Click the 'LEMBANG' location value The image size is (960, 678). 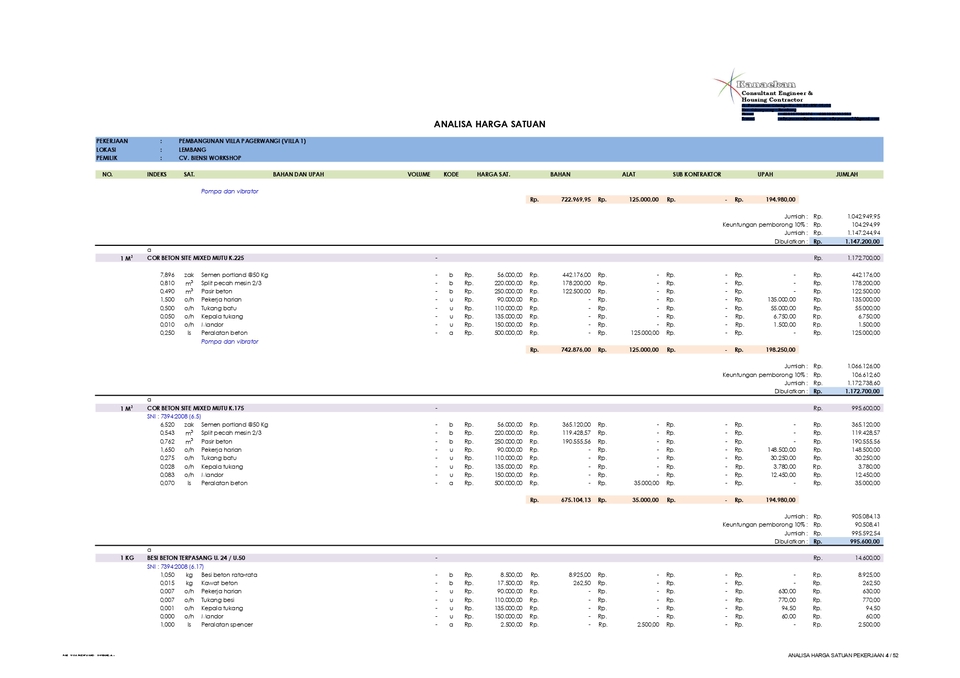click(x=192, y=149)
